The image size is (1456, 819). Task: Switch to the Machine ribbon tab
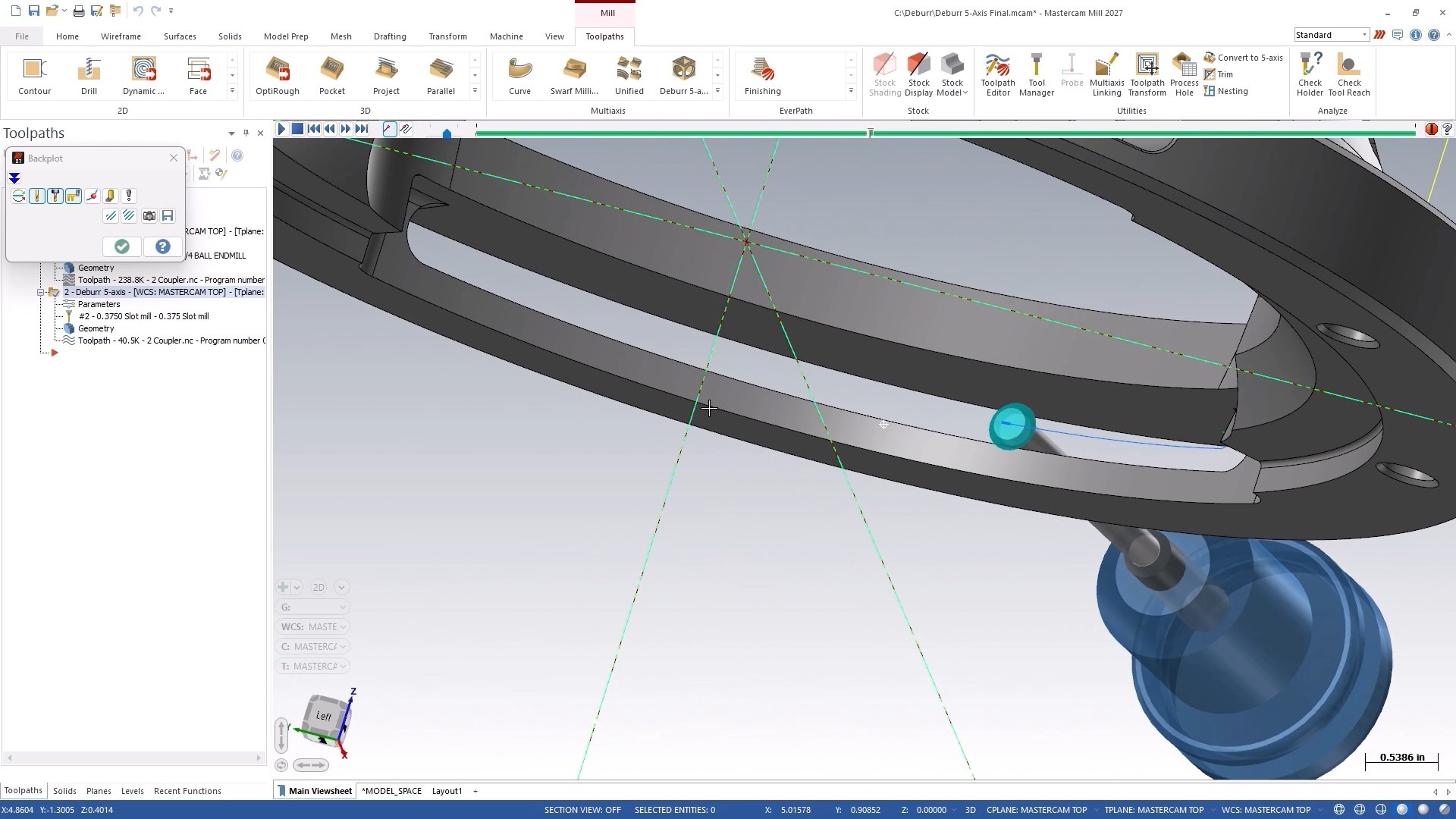[x=506, y=36]
